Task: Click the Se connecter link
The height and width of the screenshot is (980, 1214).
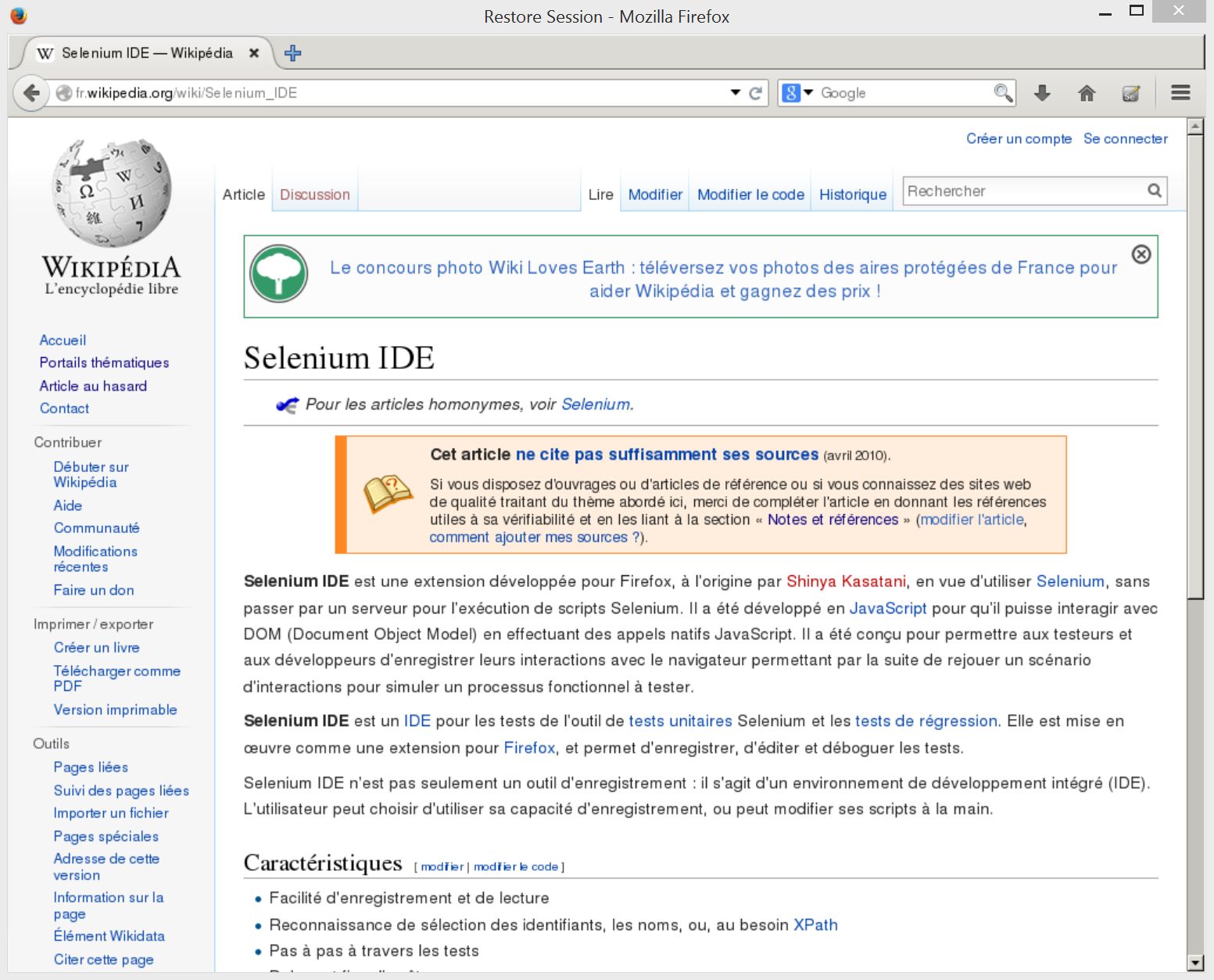Action: pyautogui.click(x=1125, y=138)
